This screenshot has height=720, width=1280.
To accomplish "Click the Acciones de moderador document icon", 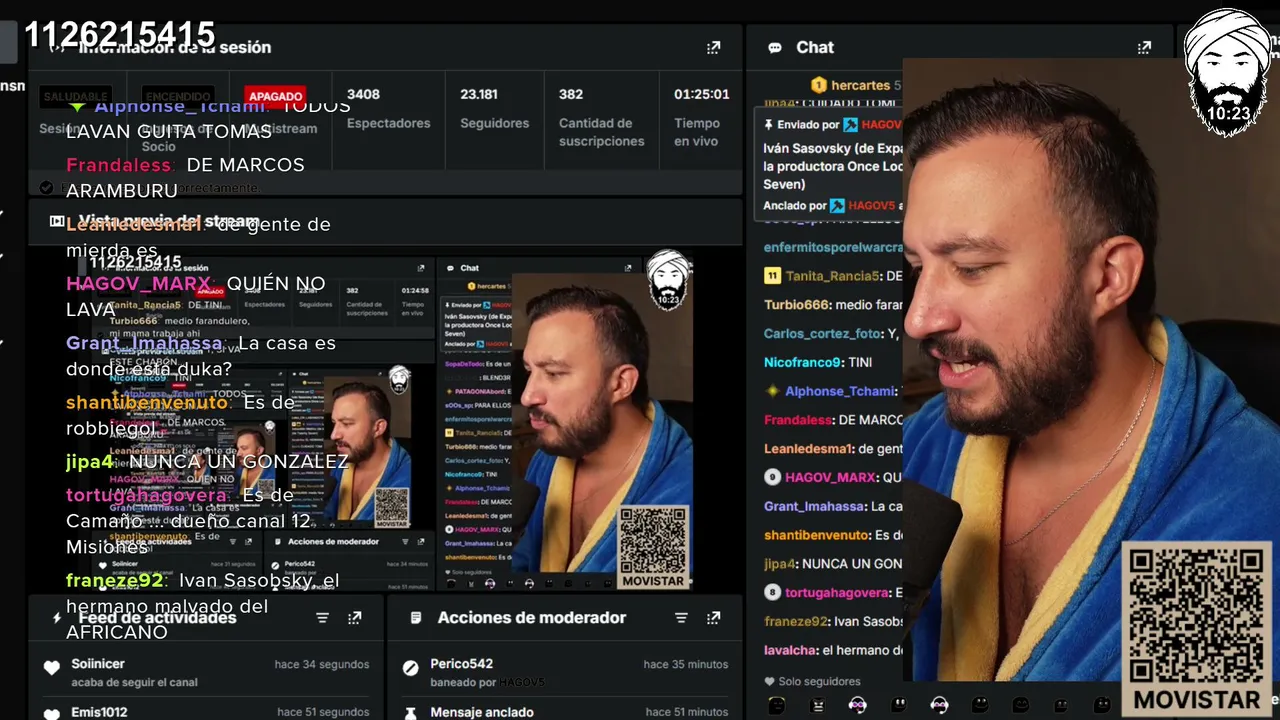I will point(416,618).
